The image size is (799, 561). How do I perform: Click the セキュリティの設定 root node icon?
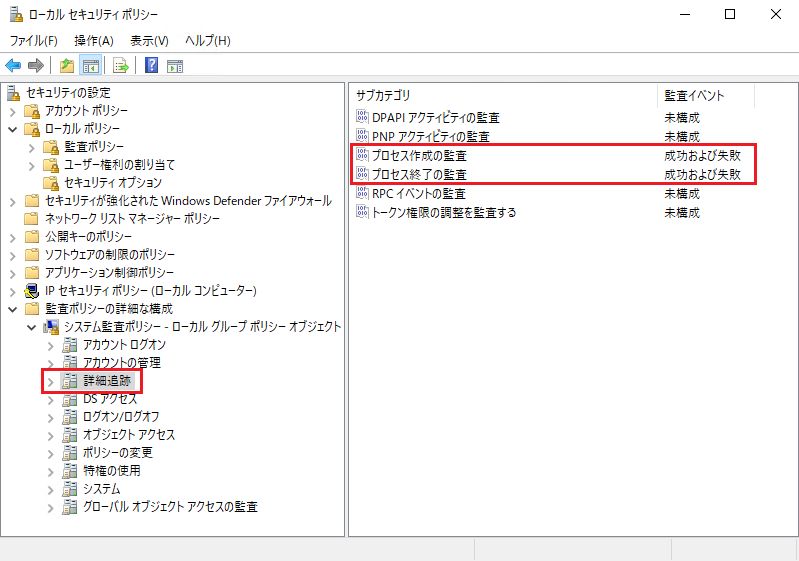click(14, 93)
